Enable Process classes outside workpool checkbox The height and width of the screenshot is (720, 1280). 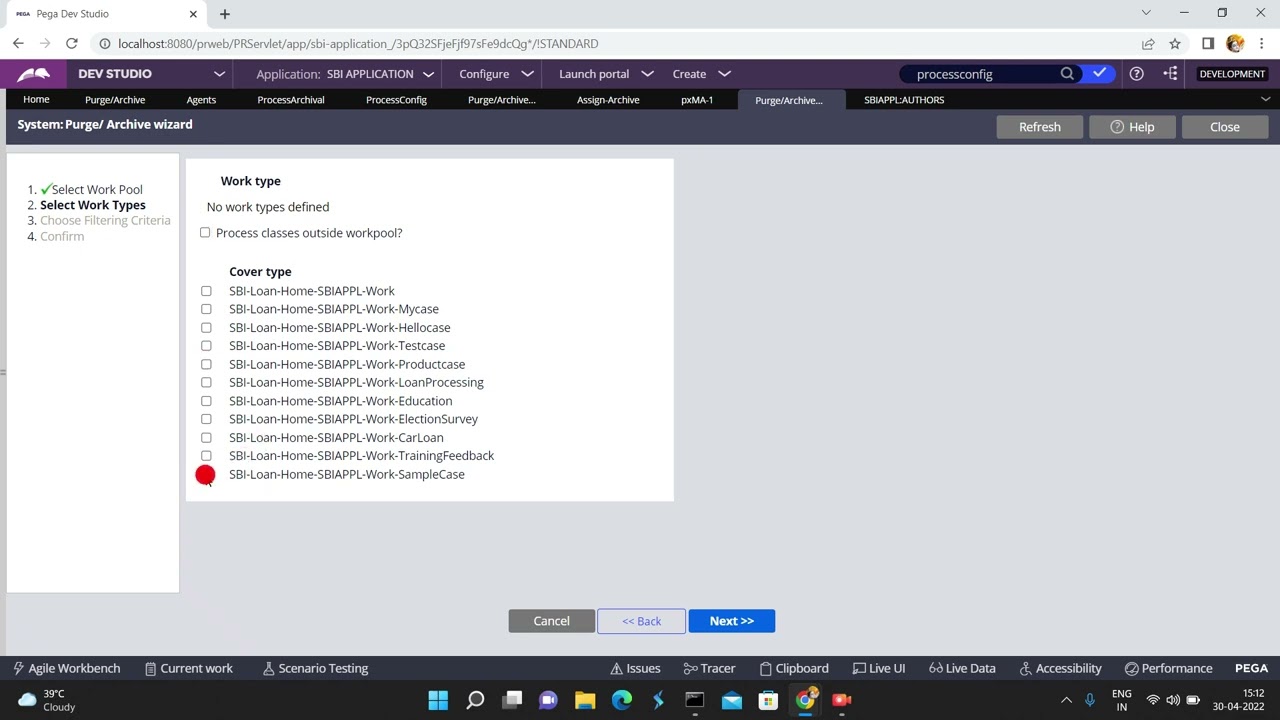pos(205,233)
